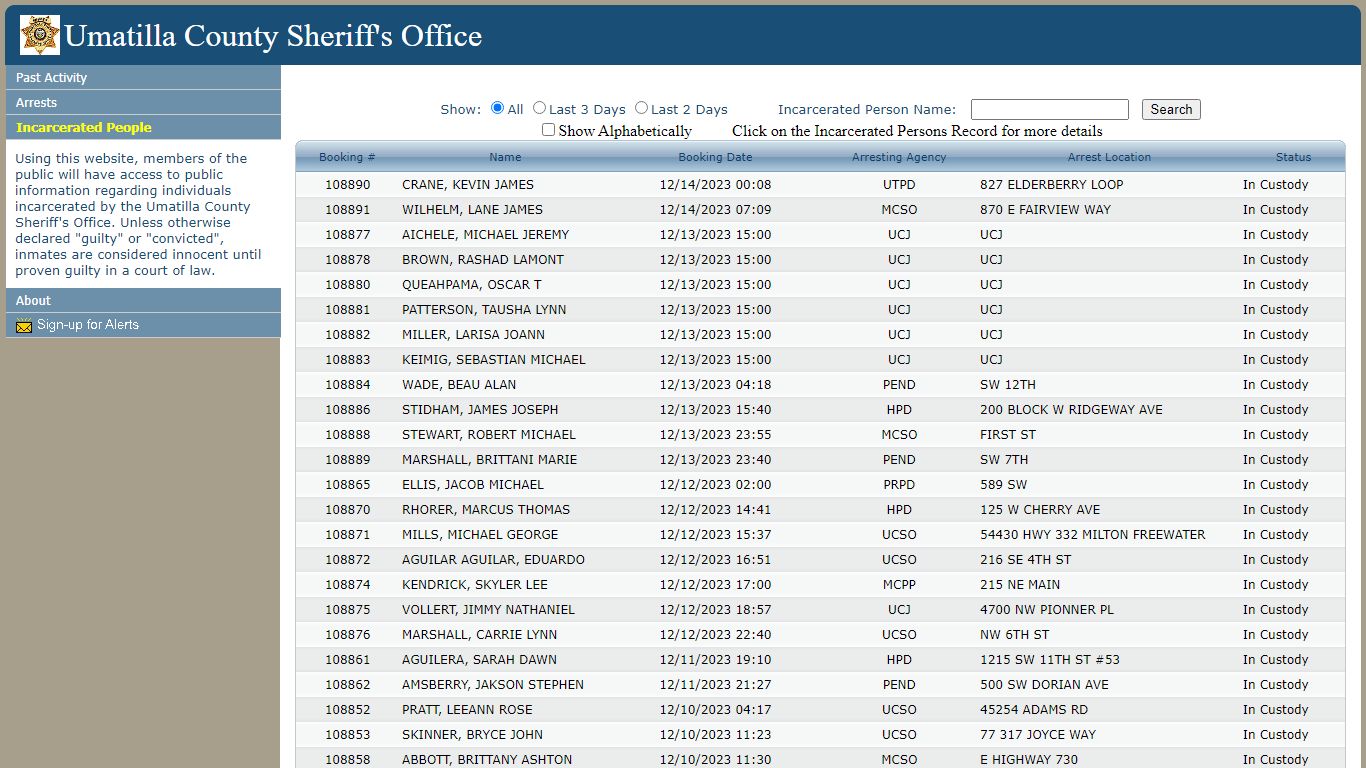Click the envelope icon for alerts
Image resolution: width=1366 pixels, height=768 pixels.
24,325
